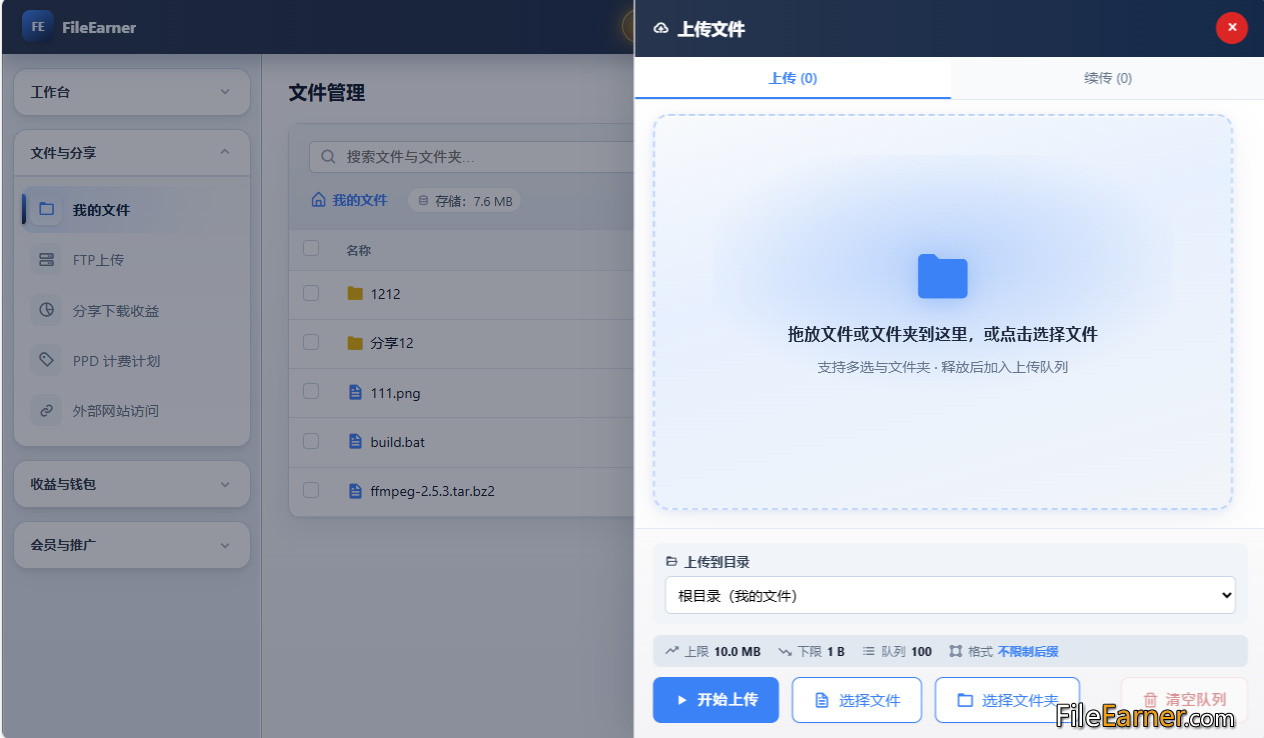The image size is (1264, 738).
Task: Click the 开始上传 button
Action: click(x=716, y=700)
